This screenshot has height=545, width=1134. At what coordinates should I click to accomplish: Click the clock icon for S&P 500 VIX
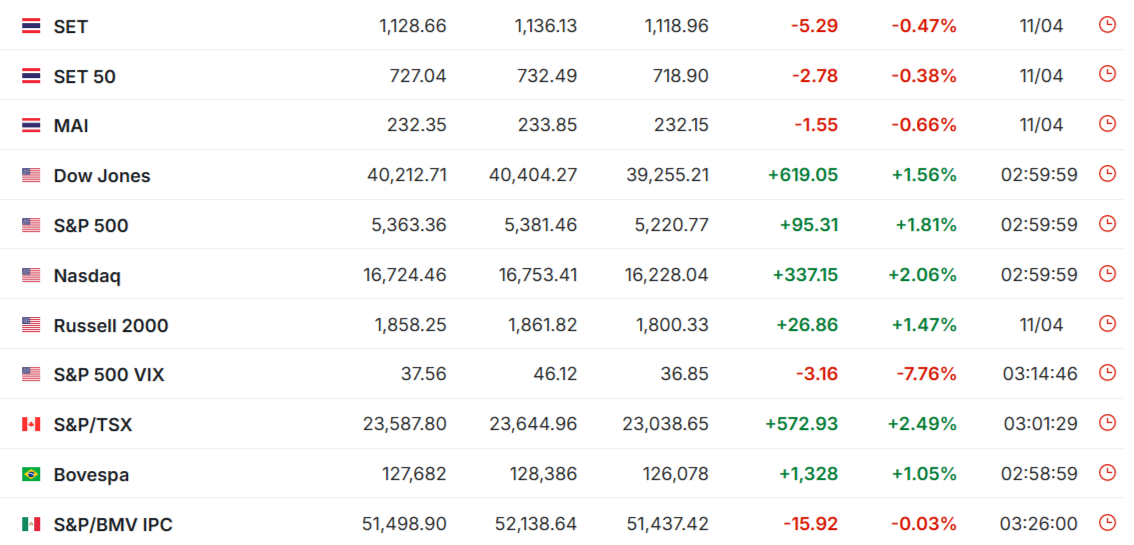coord(1107,374)
